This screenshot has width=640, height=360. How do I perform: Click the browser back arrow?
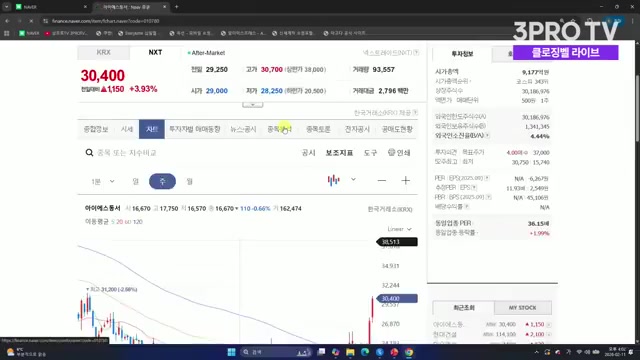click(7, 21)
